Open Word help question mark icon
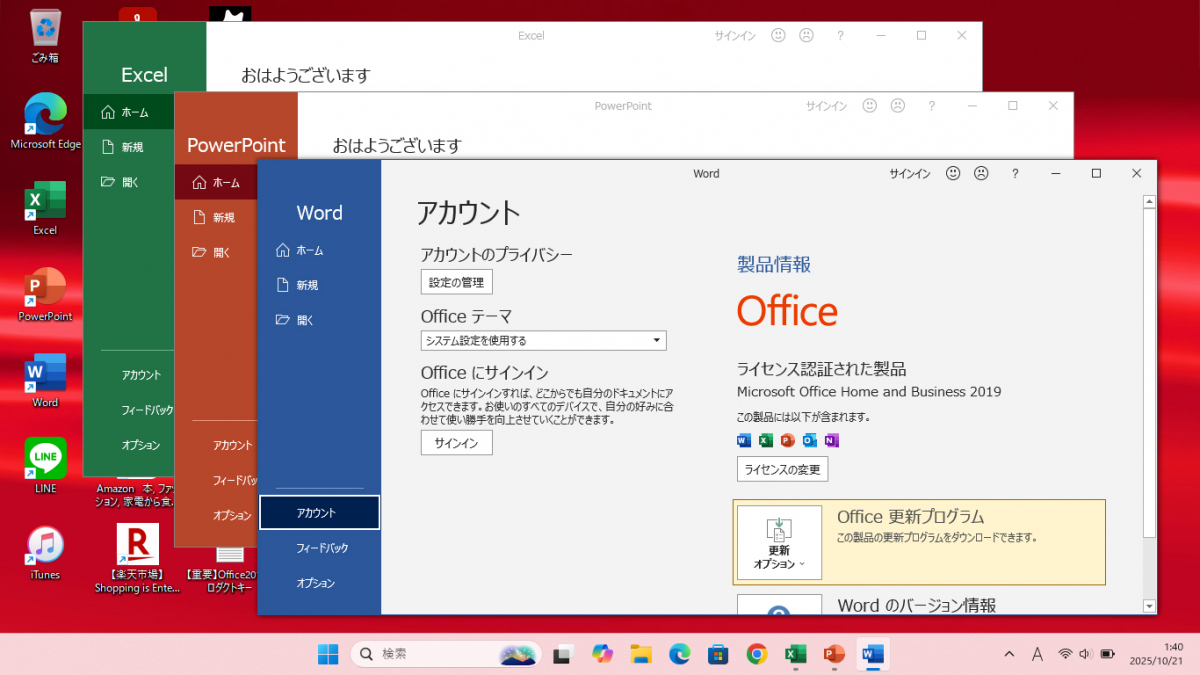 (x=1015, y=173)
